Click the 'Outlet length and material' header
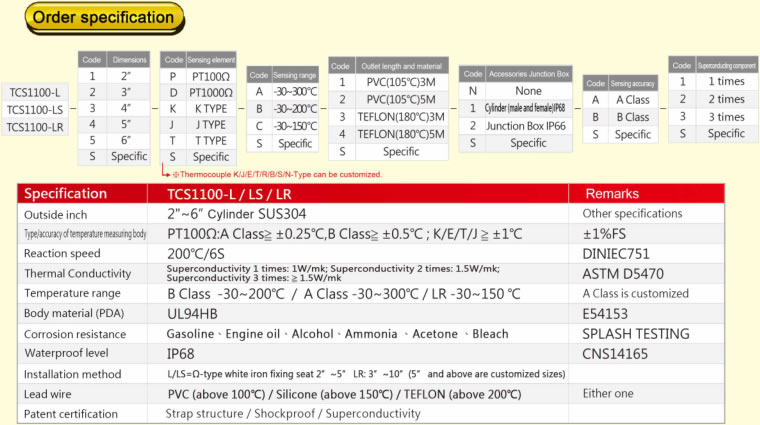The width and height of the screenshot is (760, 425). point(401,66)
